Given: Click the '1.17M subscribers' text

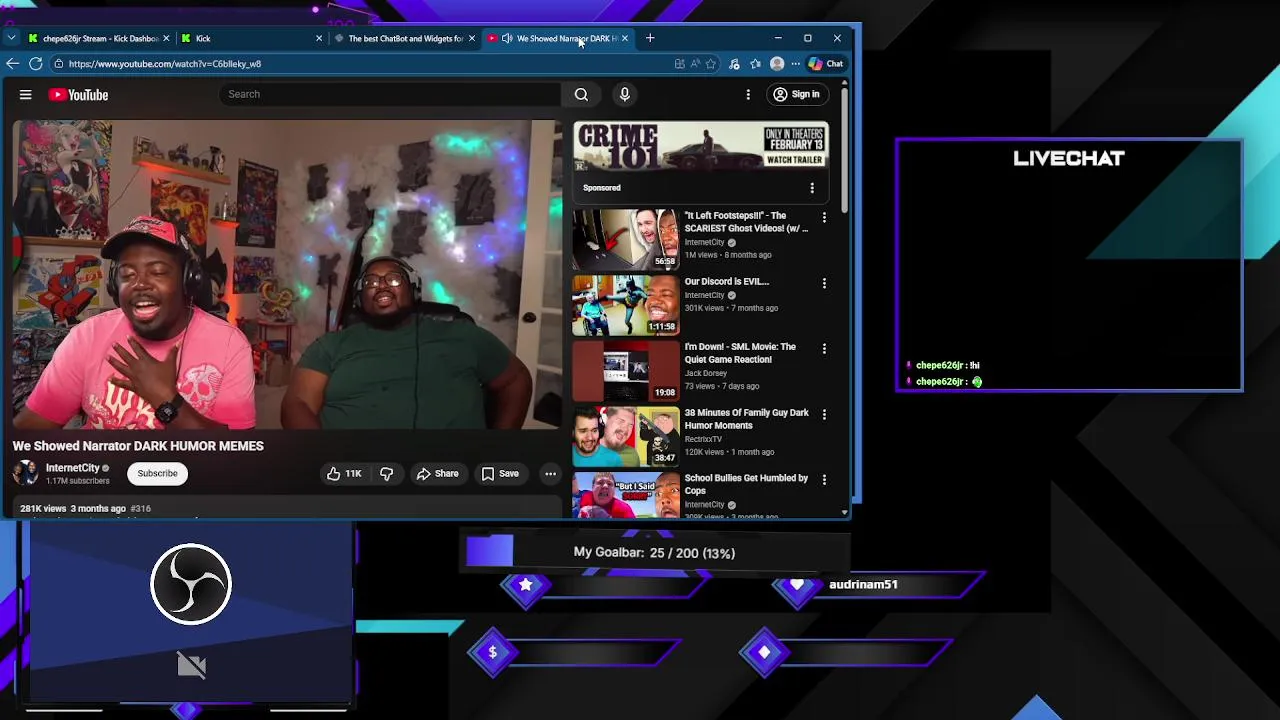Looking at the screenshot, I should 78,481.
